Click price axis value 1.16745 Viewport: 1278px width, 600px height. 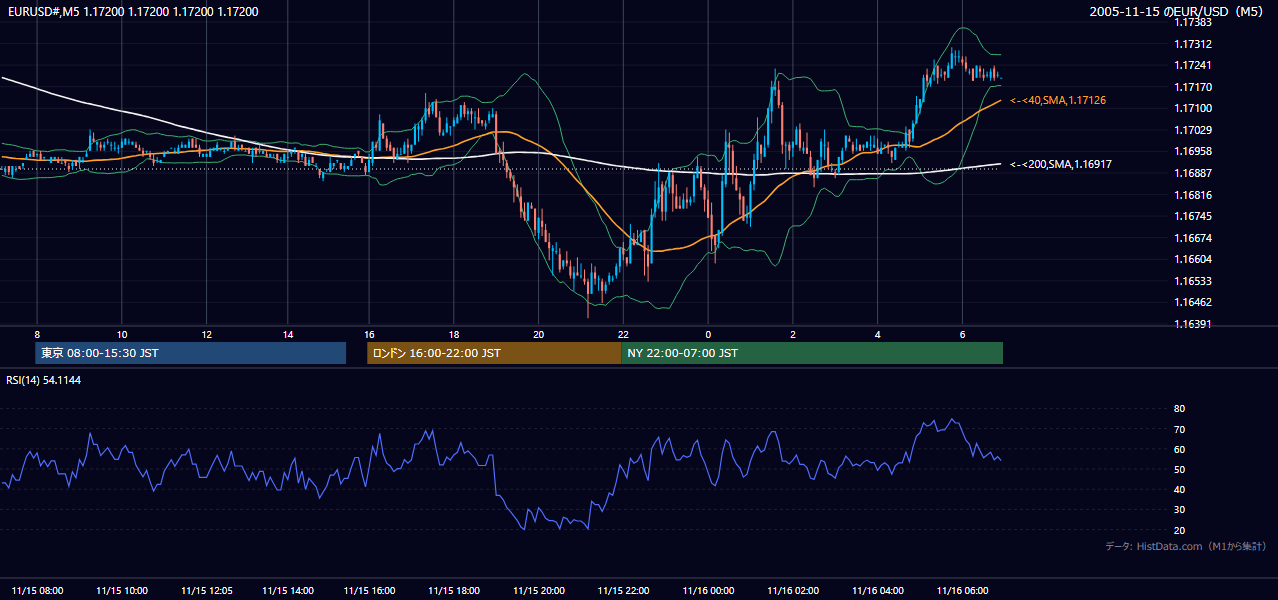1193,216
